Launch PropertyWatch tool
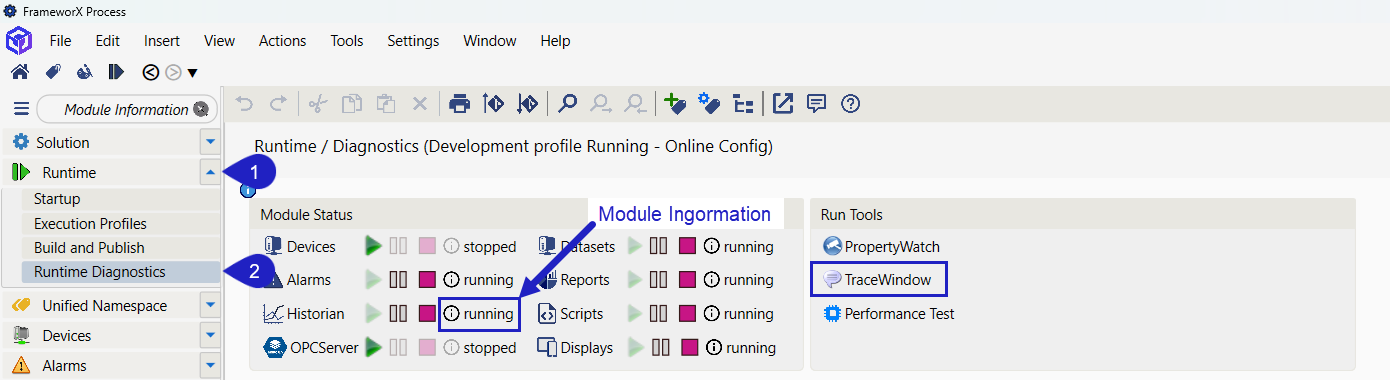 click(881, 247)
